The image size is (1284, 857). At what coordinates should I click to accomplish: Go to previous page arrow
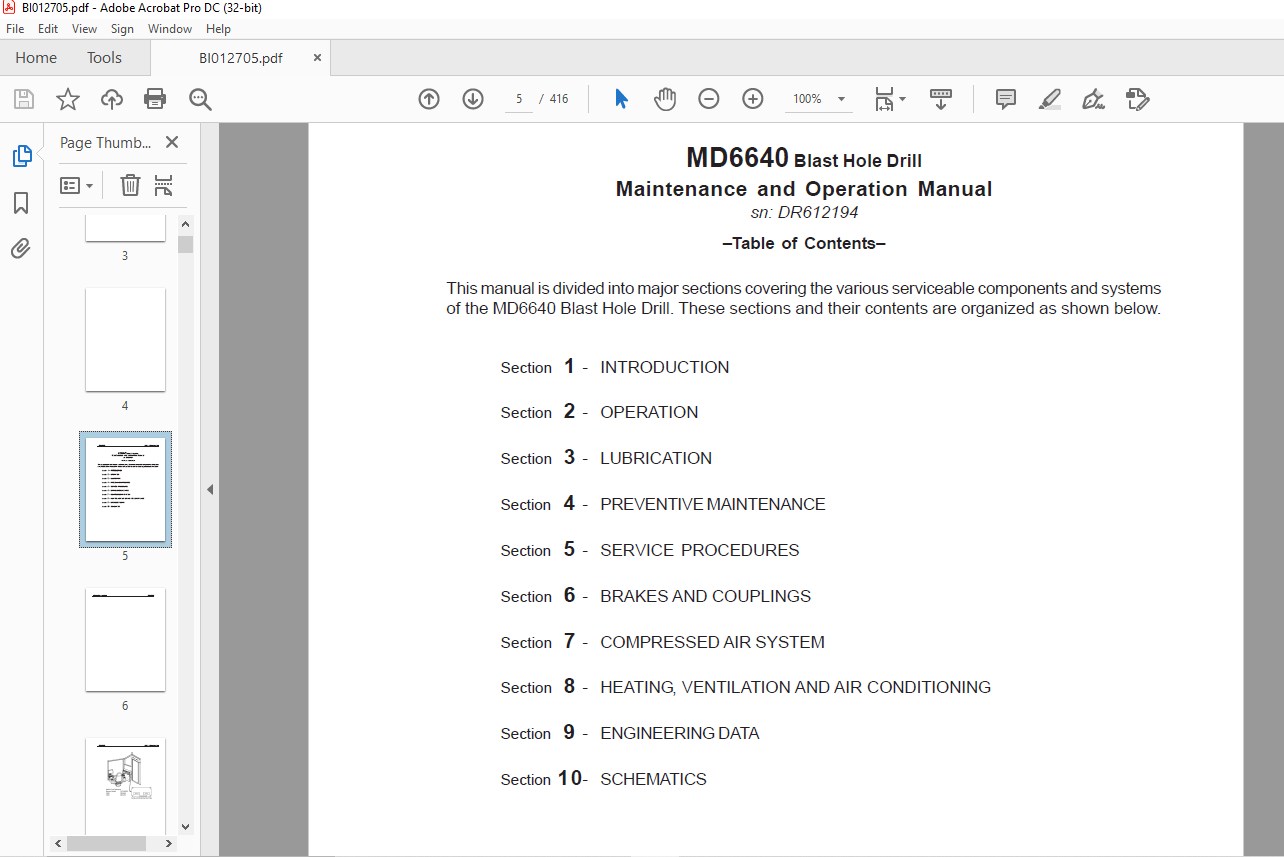point(429,99)
